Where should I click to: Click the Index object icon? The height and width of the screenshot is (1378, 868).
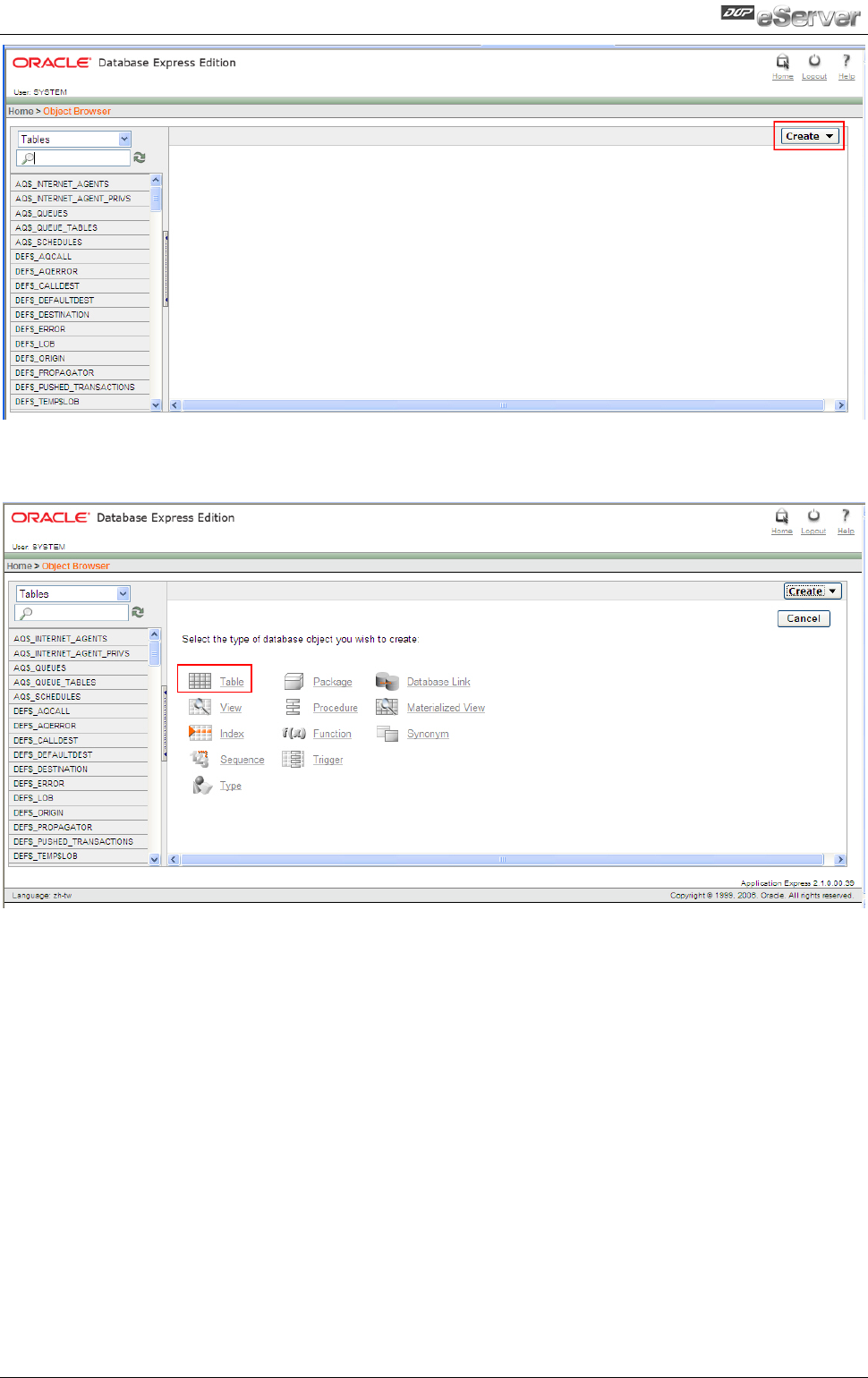coord(200,733)
